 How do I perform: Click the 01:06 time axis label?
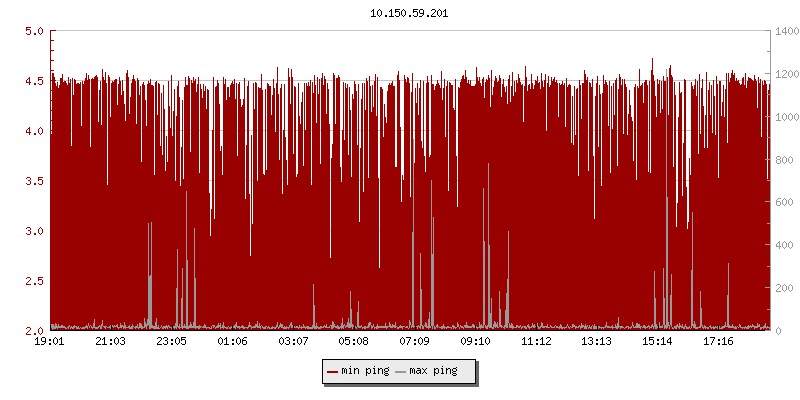(x=232, y=342)
